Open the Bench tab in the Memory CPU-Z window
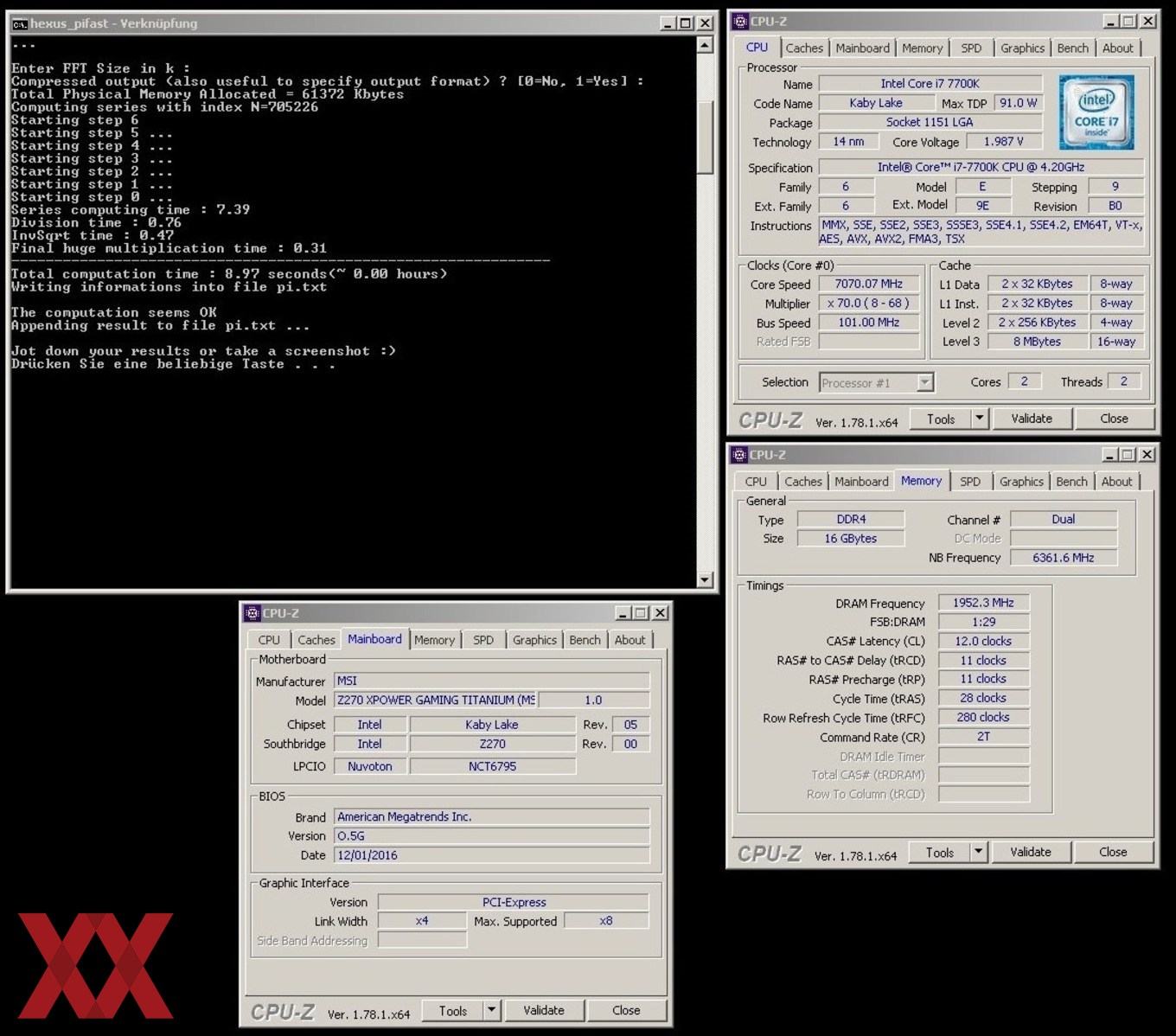The image size is (1176, 1036). tap(1071, 482)
